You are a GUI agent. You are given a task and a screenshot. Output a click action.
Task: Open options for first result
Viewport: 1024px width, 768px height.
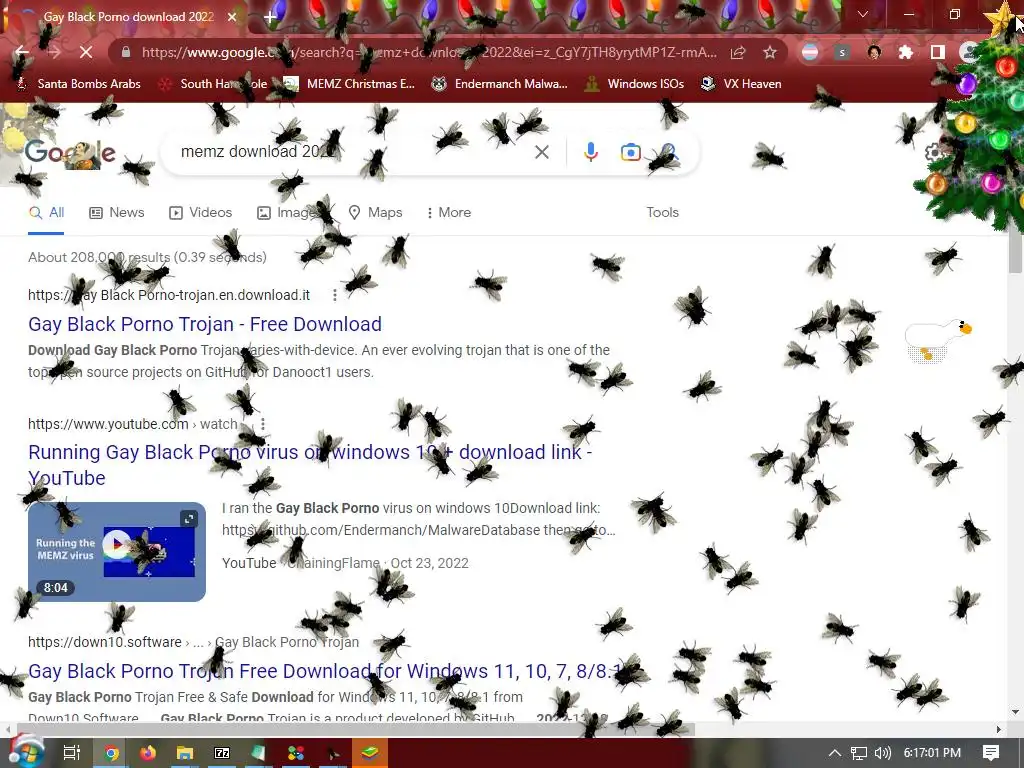[335, 295]
